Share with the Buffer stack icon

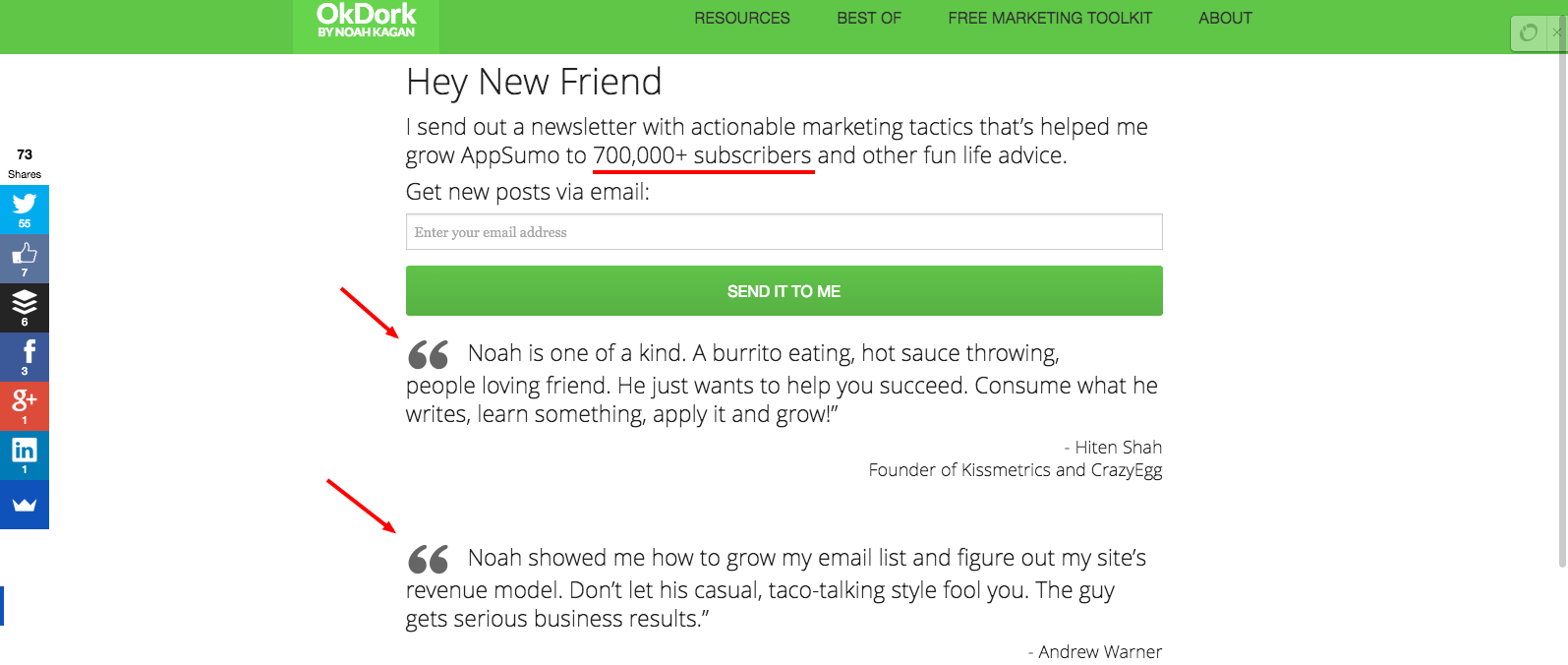[25, 308]
